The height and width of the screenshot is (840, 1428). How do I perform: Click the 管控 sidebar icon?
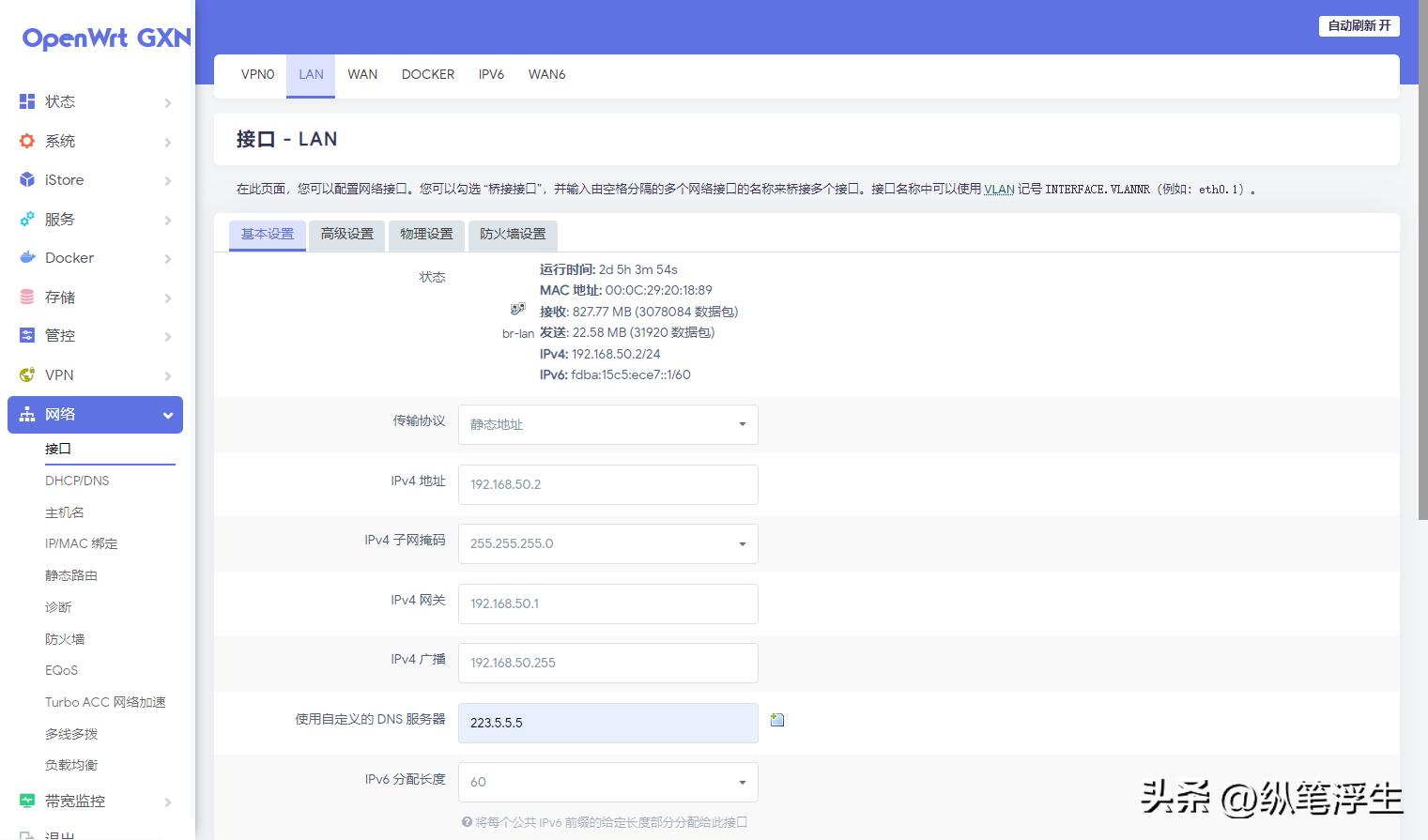(x=25, y=335)
